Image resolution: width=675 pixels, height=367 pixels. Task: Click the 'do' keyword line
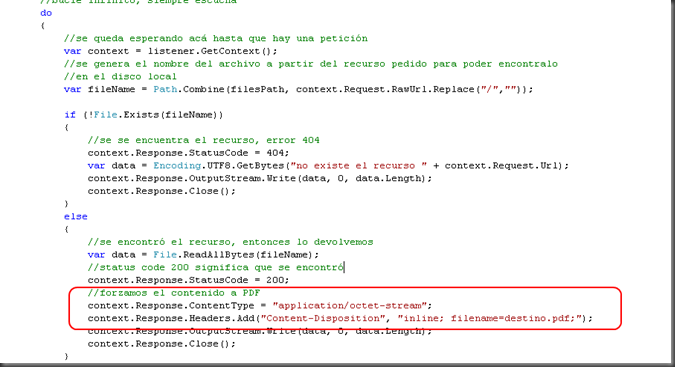46,13
